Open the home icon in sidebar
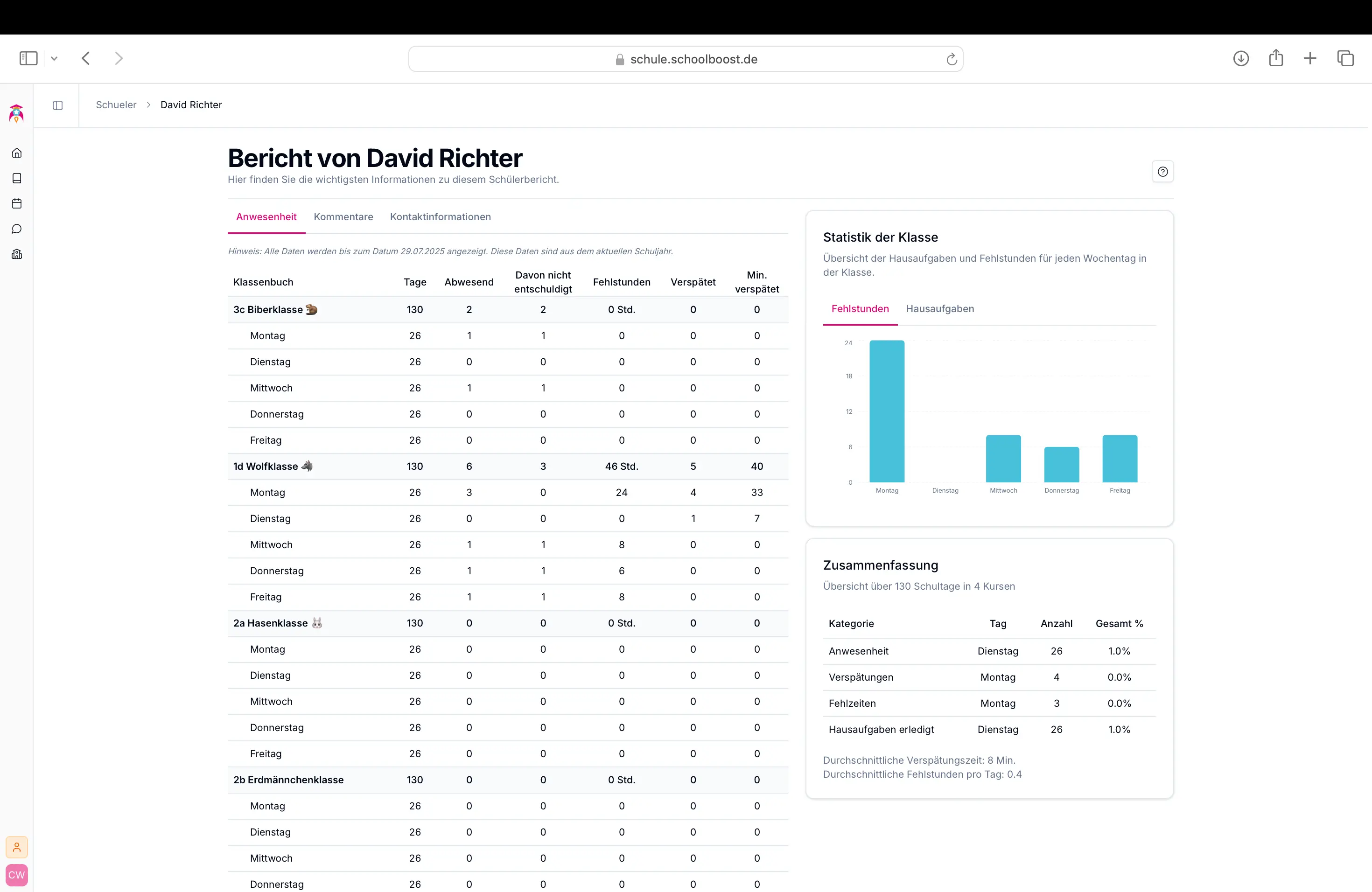Image resolution: width=1372 pixels, height=892 pixels. (17, 153)
